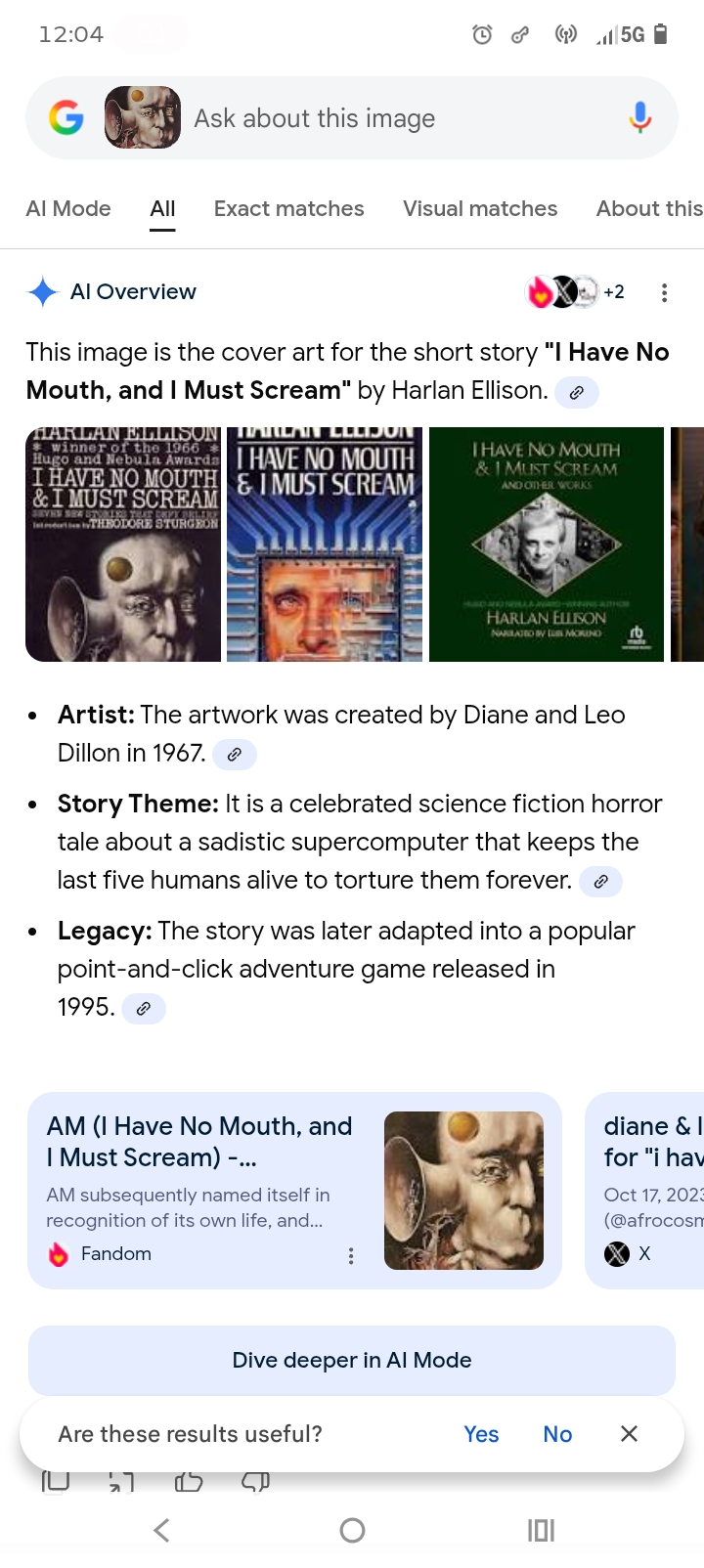Answer Yes to results useful question

pos(481,1434)
